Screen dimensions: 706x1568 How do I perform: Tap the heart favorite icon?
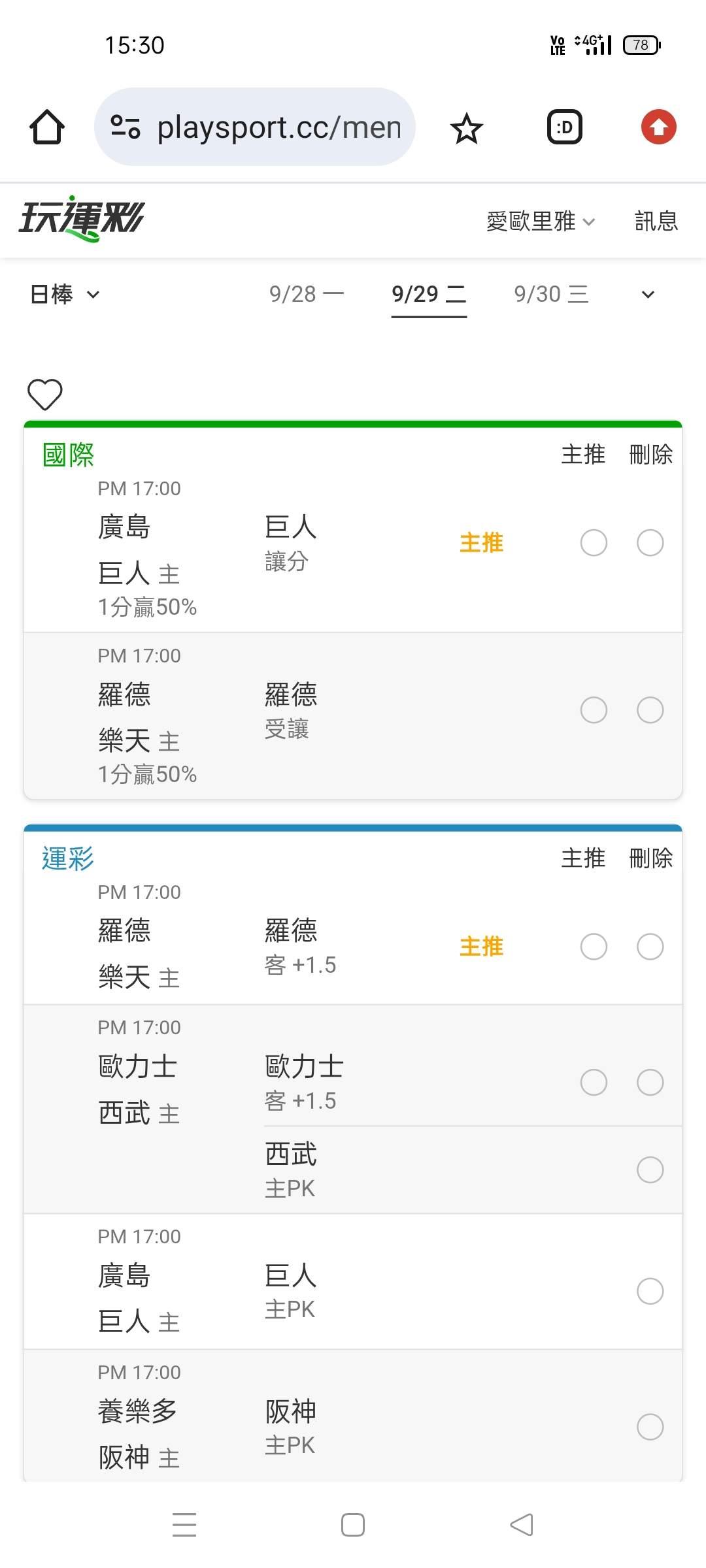(45, 394)
